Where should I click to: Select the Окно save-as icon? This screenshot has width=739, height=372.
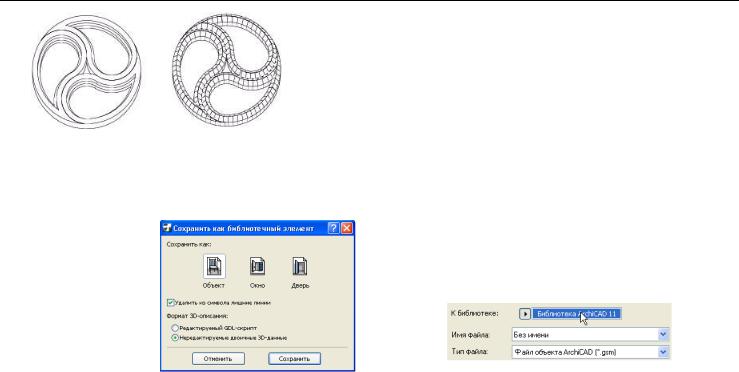tap(257, 266)
